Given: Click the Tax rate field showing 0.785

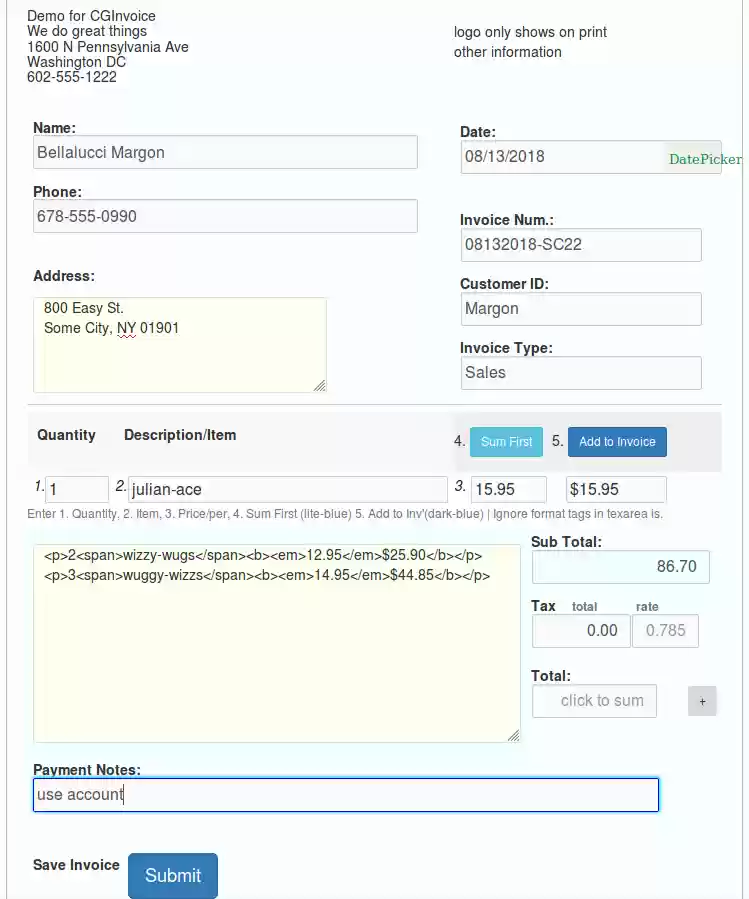Looking at the screenshot, I should [x=665, y=631].
